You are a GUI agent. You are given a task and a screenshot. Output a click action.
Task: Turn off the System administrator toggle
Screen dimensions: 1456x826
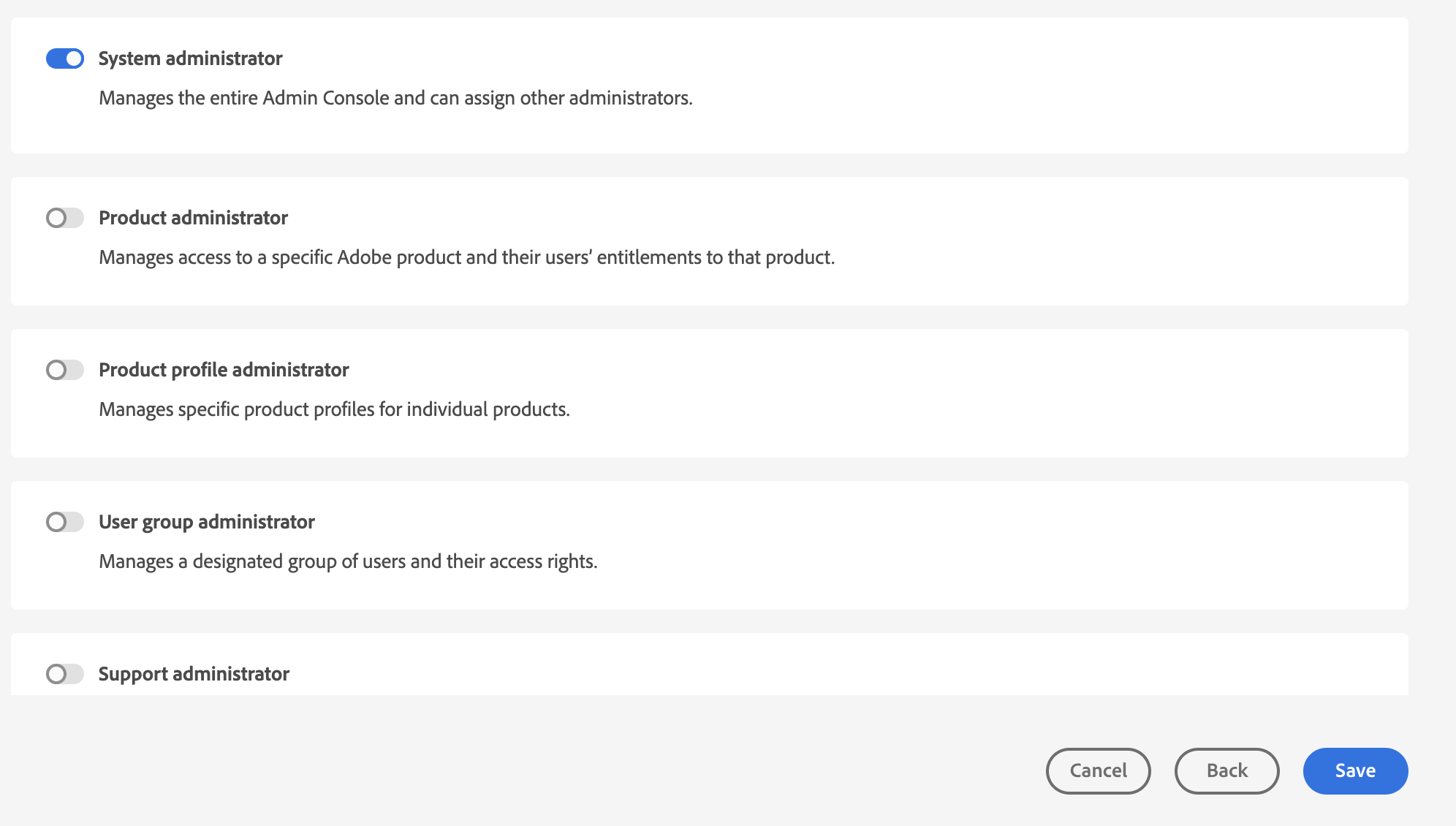tap(65, 58)
